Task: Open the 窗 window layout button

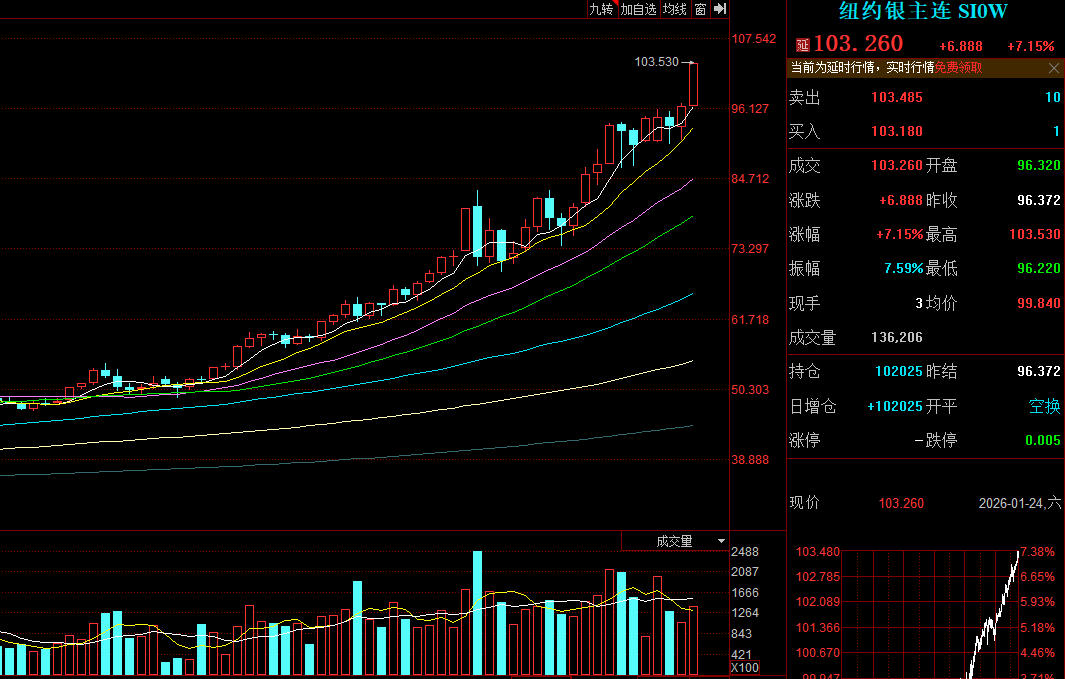Action: pos(700,9)
